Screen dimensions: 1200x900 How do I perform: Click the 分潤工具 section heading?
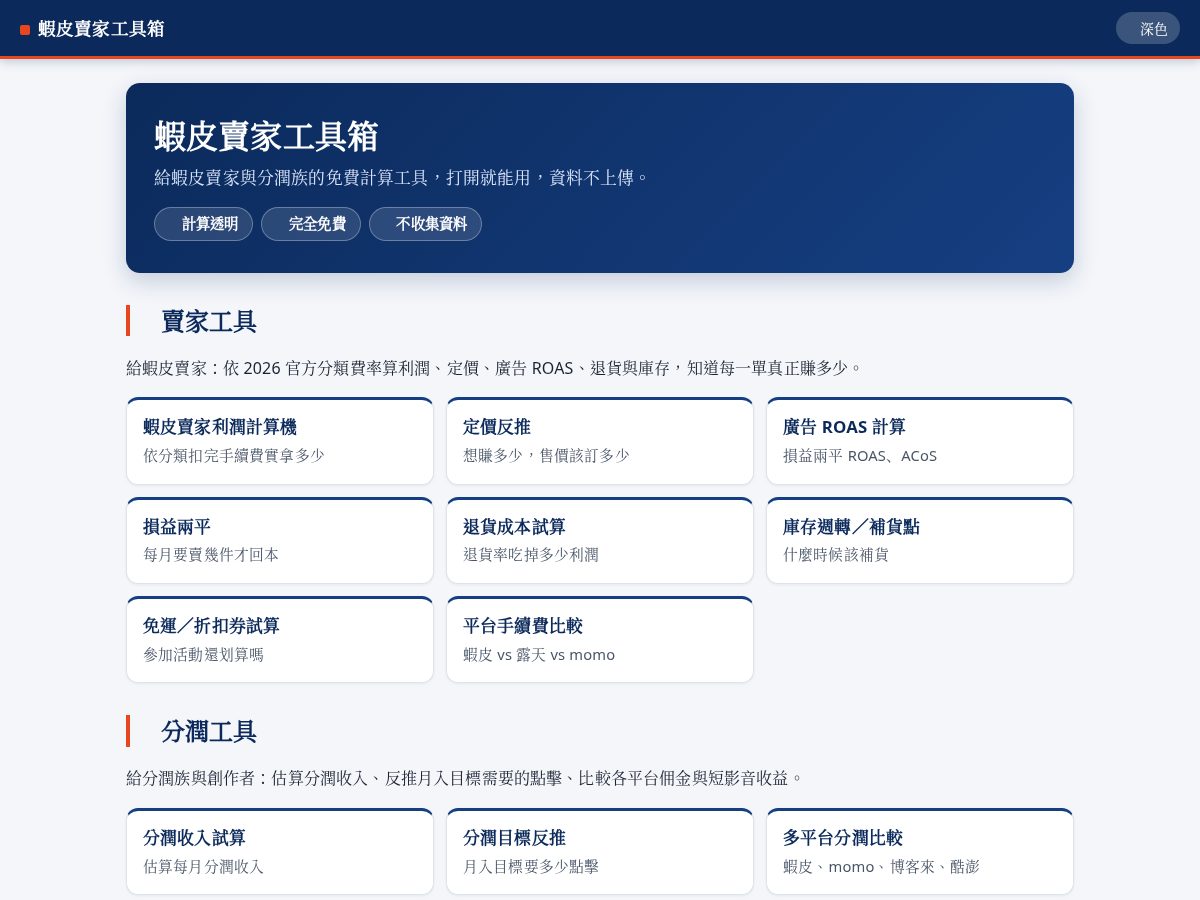(x=209, y=731)
